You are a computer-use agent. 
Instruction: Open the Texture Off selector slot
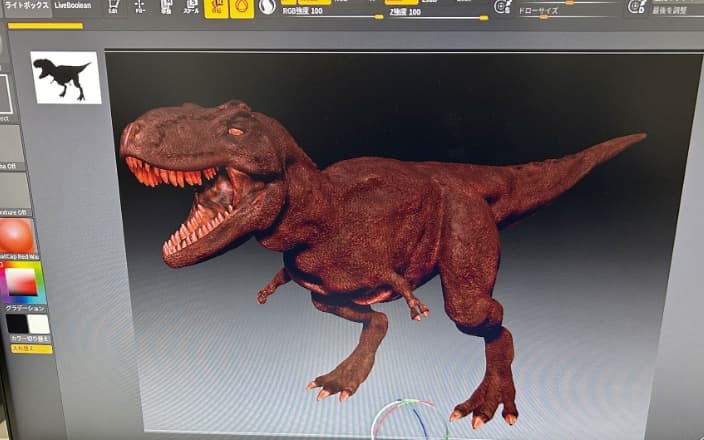coord(14,192)
